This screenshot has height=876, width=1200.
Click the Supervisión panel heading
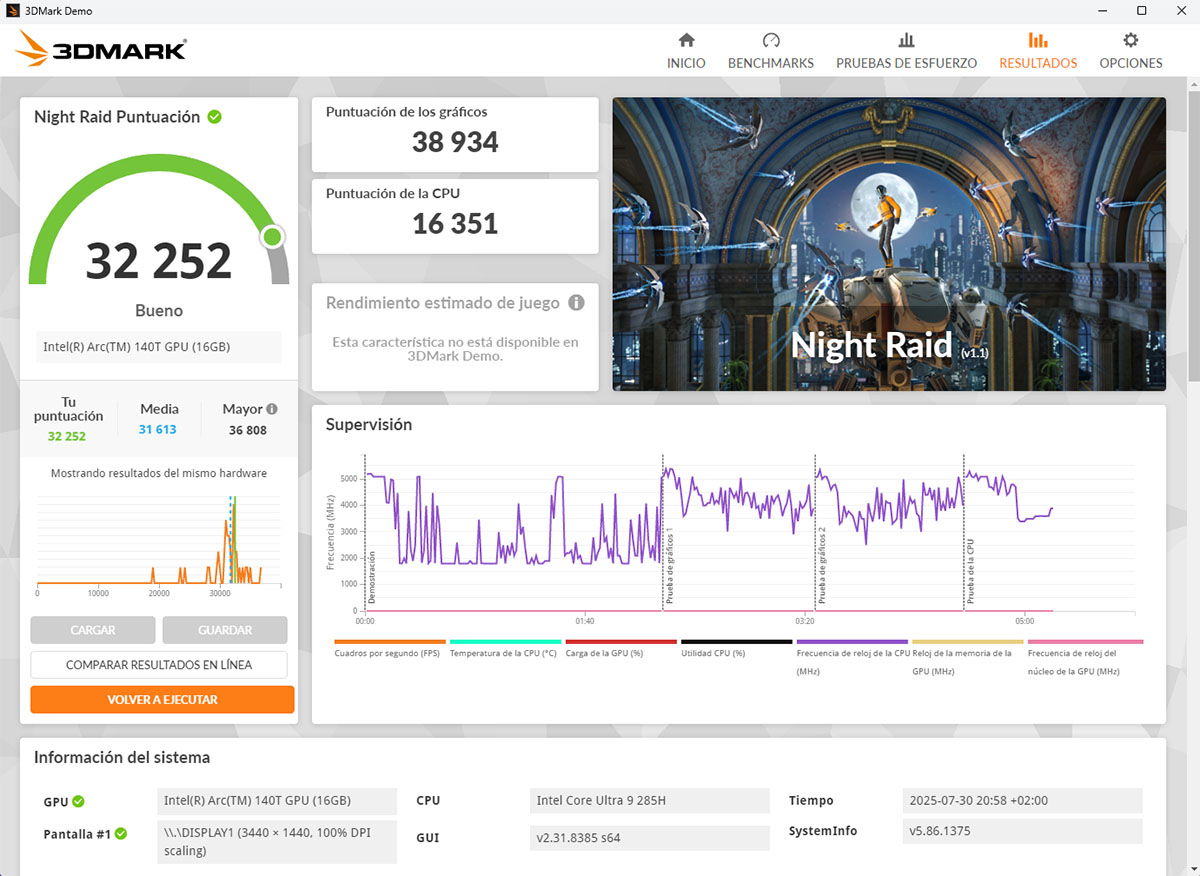tap(369, 425)
